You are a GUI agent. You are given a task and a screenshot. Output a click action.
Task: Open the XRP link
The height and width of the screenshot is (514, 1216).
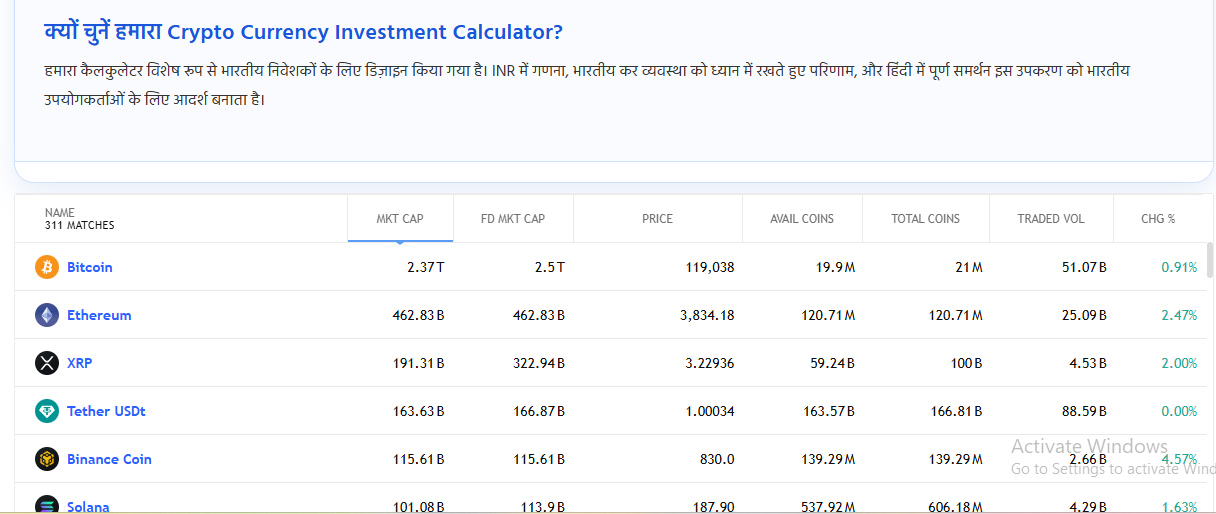(x=79, y=363)
